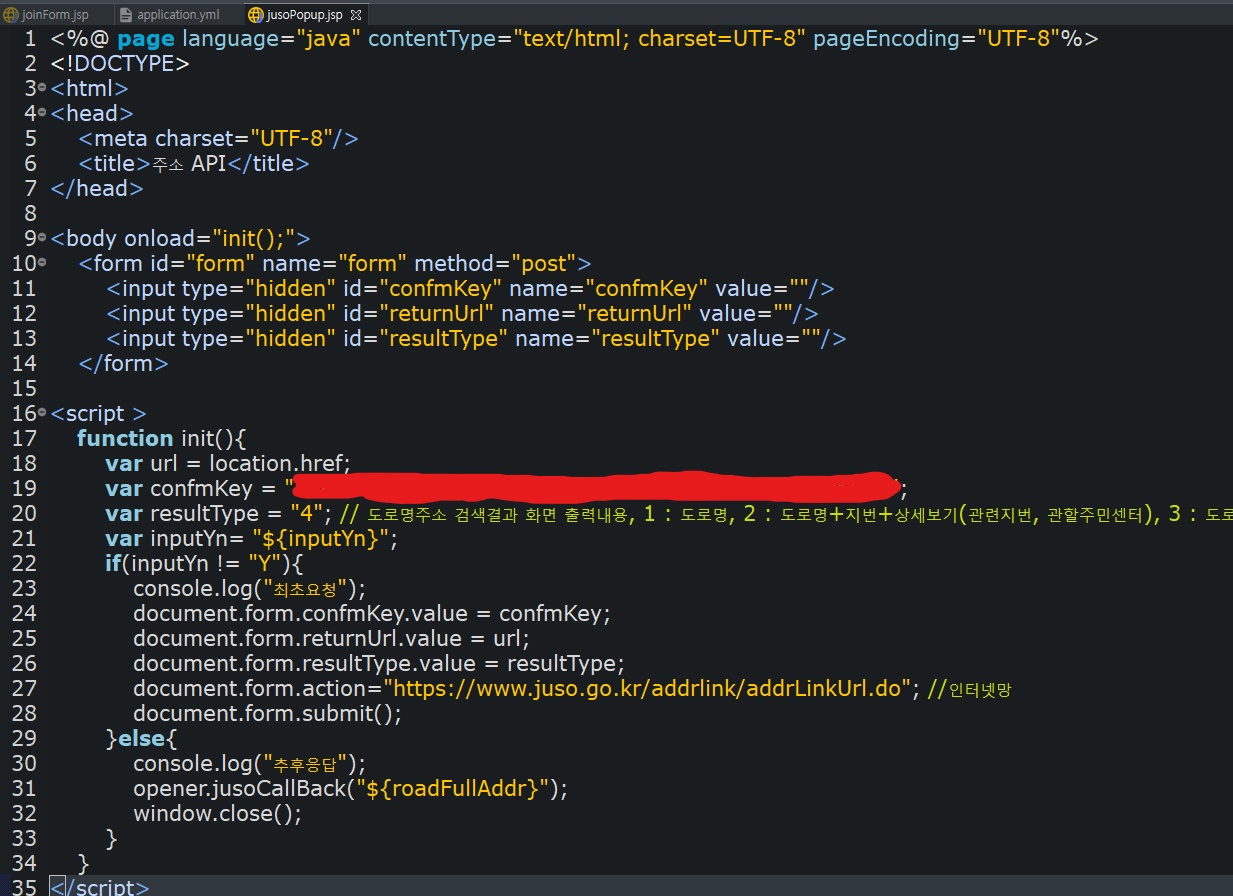Click line number 19 in the gutter
The image size is (1233, 896).
click(24, 488)
